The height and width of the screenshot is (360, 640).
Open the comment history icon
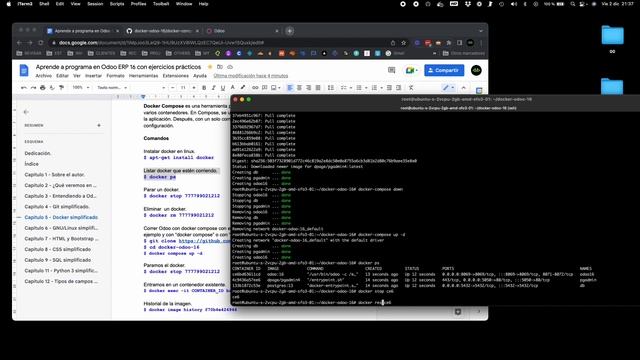391,70
